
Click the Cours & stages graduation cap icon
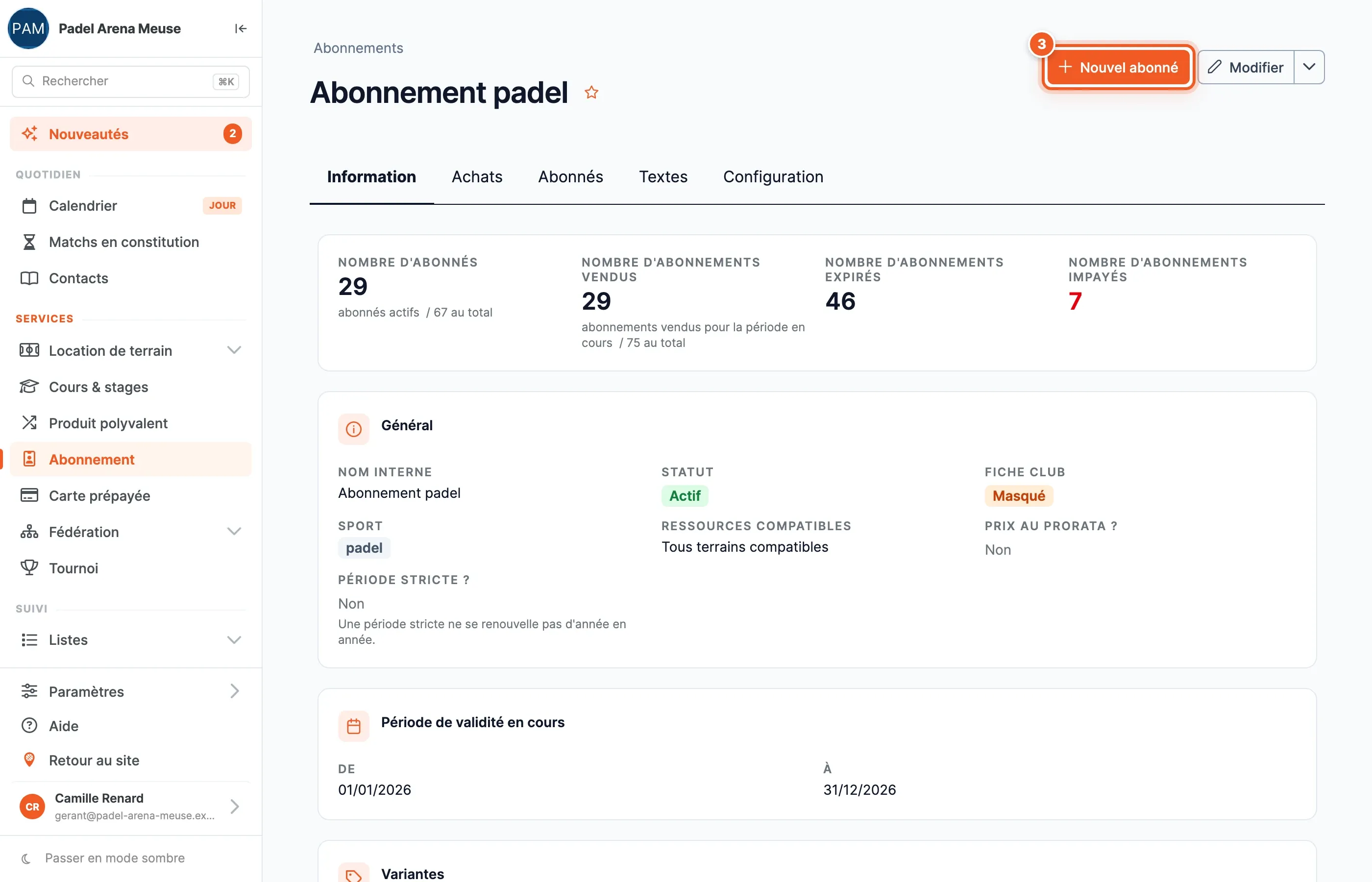[29, 387]
